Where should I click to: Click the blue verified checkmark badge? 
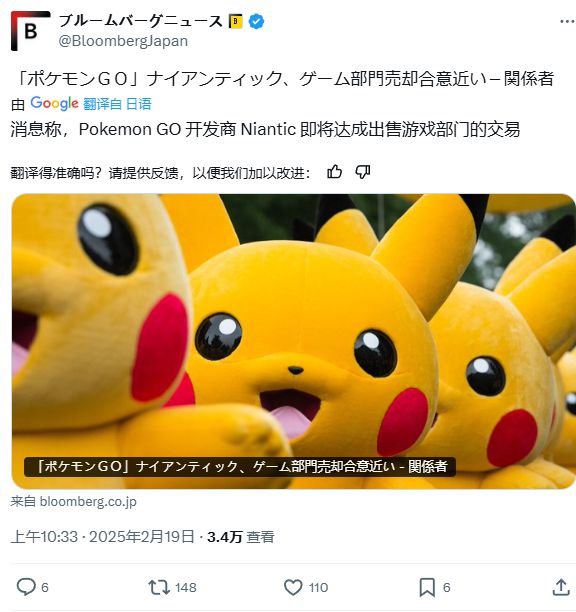click(x=256, y=21)
